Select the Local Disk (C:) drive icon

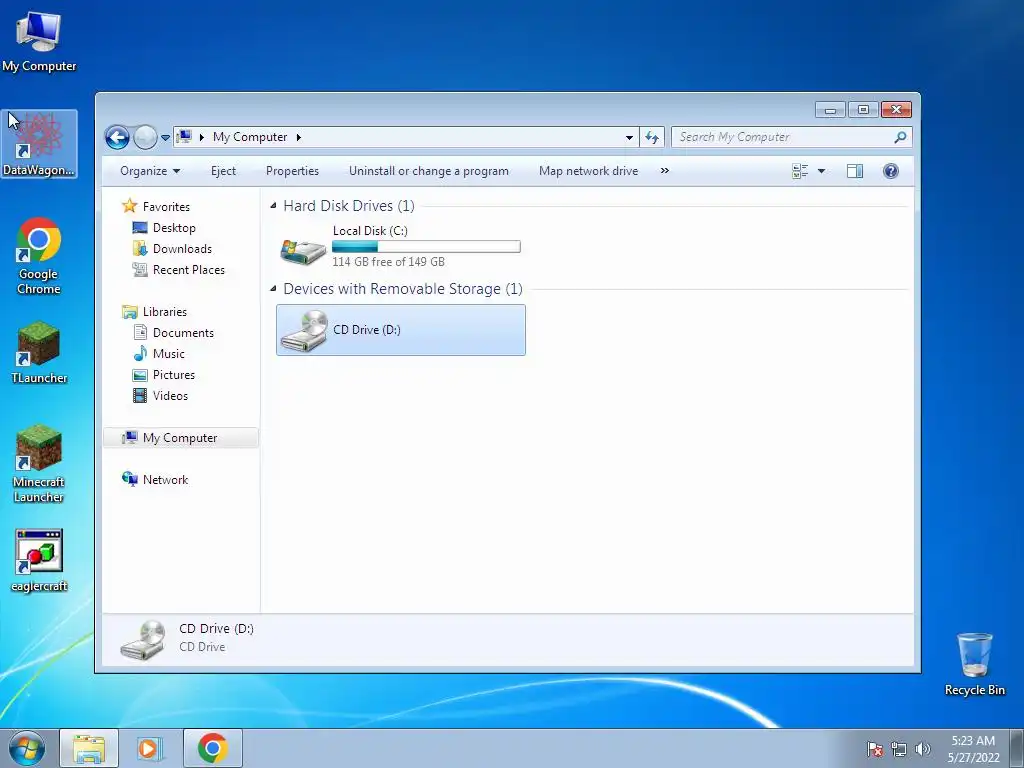(x=303, y=251)
